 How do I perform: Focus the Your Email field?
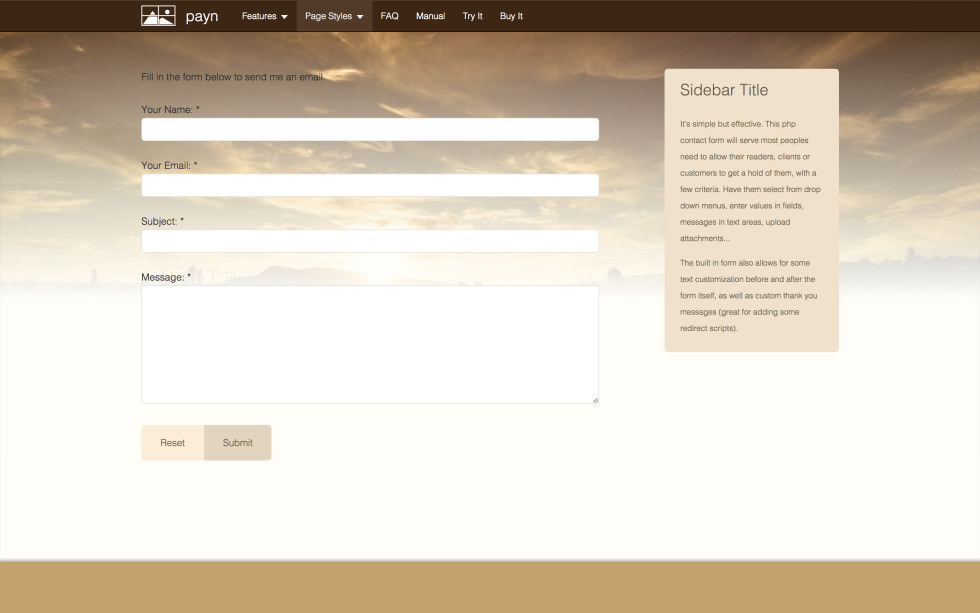tap(370, 185)
